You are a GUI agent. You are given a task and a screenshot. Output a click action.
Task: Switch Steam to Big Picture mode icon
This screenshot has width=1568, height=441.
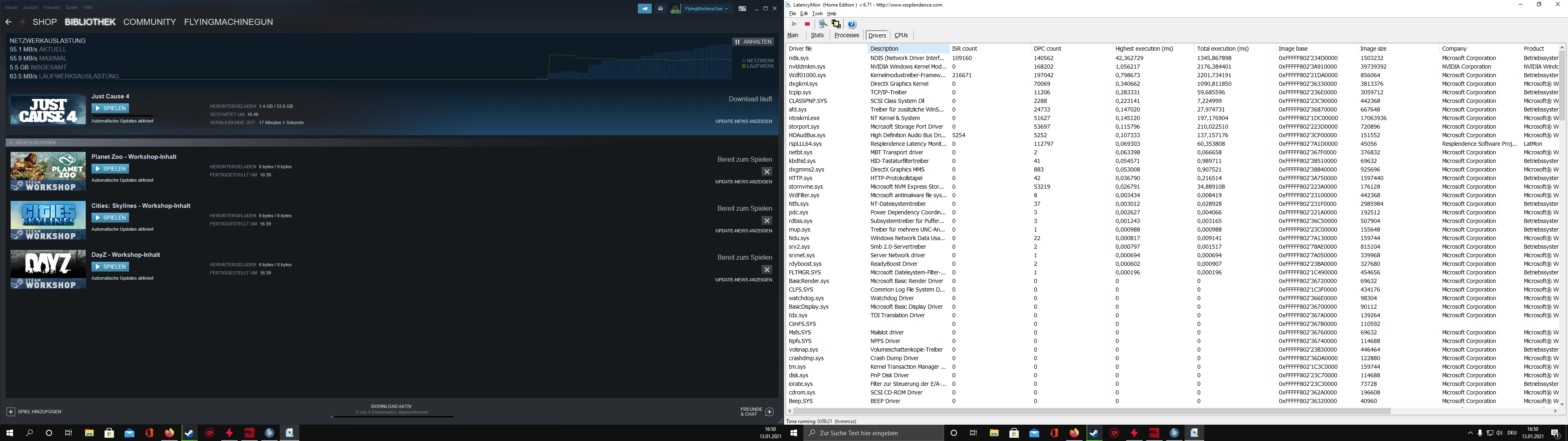pos(742,9)
